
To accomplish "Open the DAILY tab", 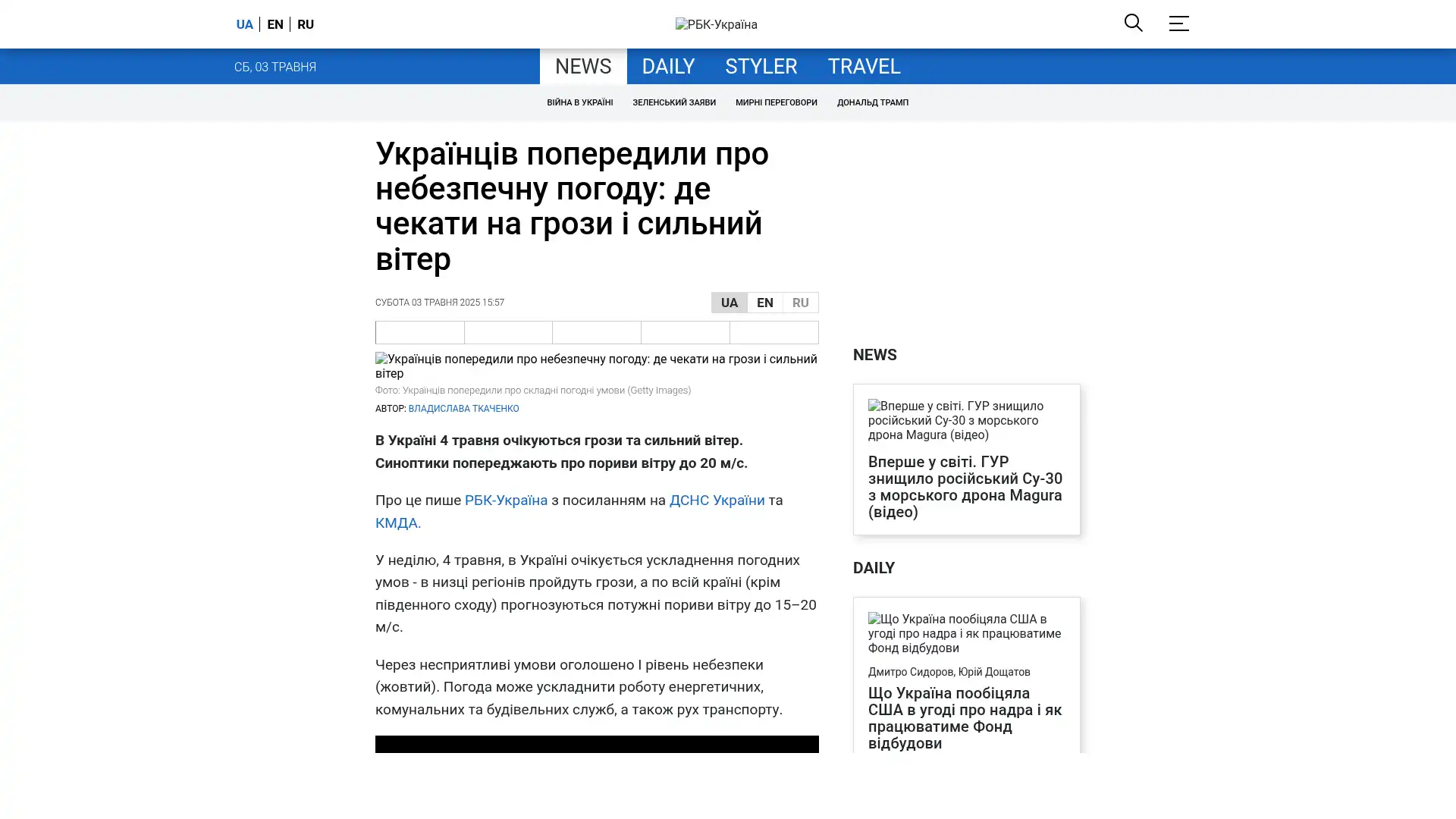I will click(x=667, y=67).
